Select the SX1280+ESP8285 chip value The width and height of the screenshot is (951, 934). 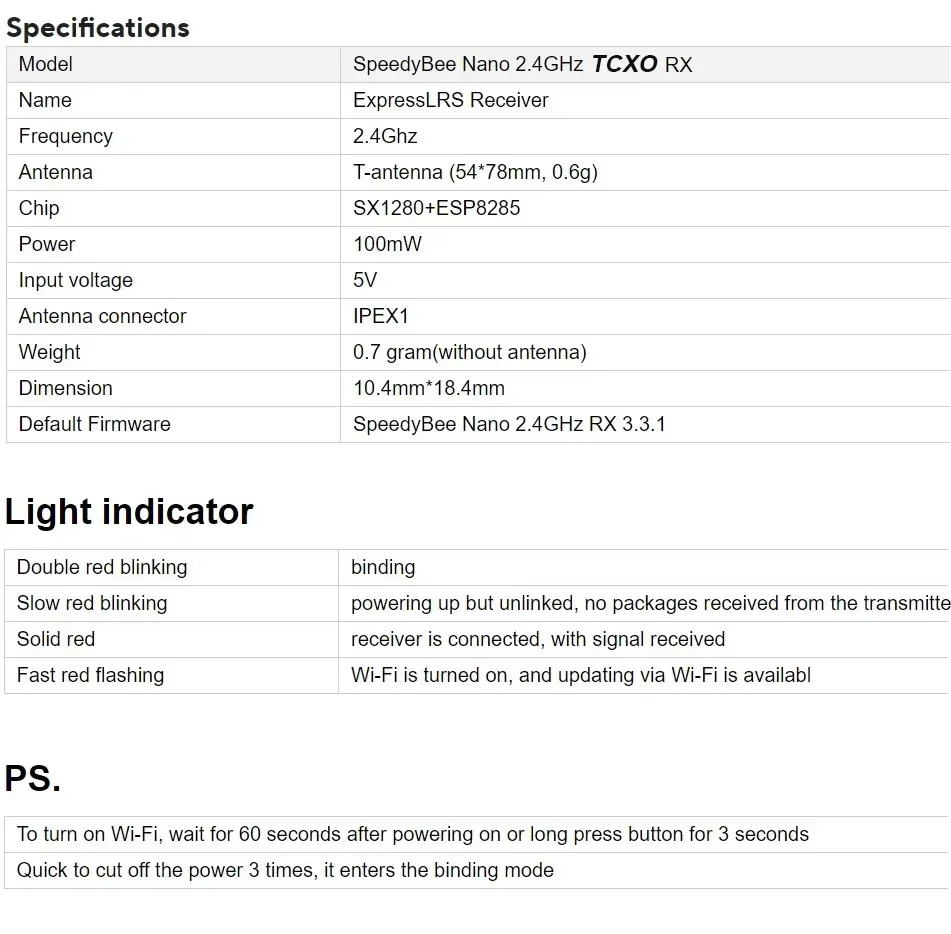437,208
